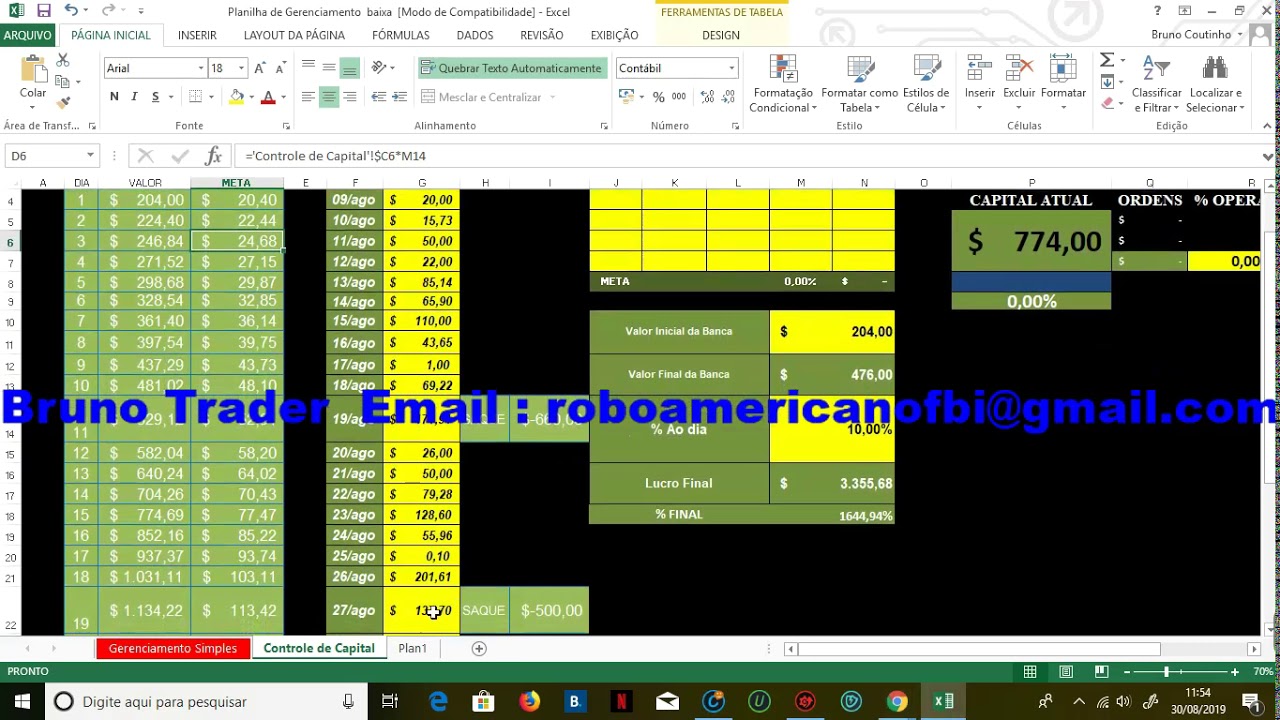Click the Excluir cells button
Viewport: 1280px width, 720px height.
coord(1019,85)
